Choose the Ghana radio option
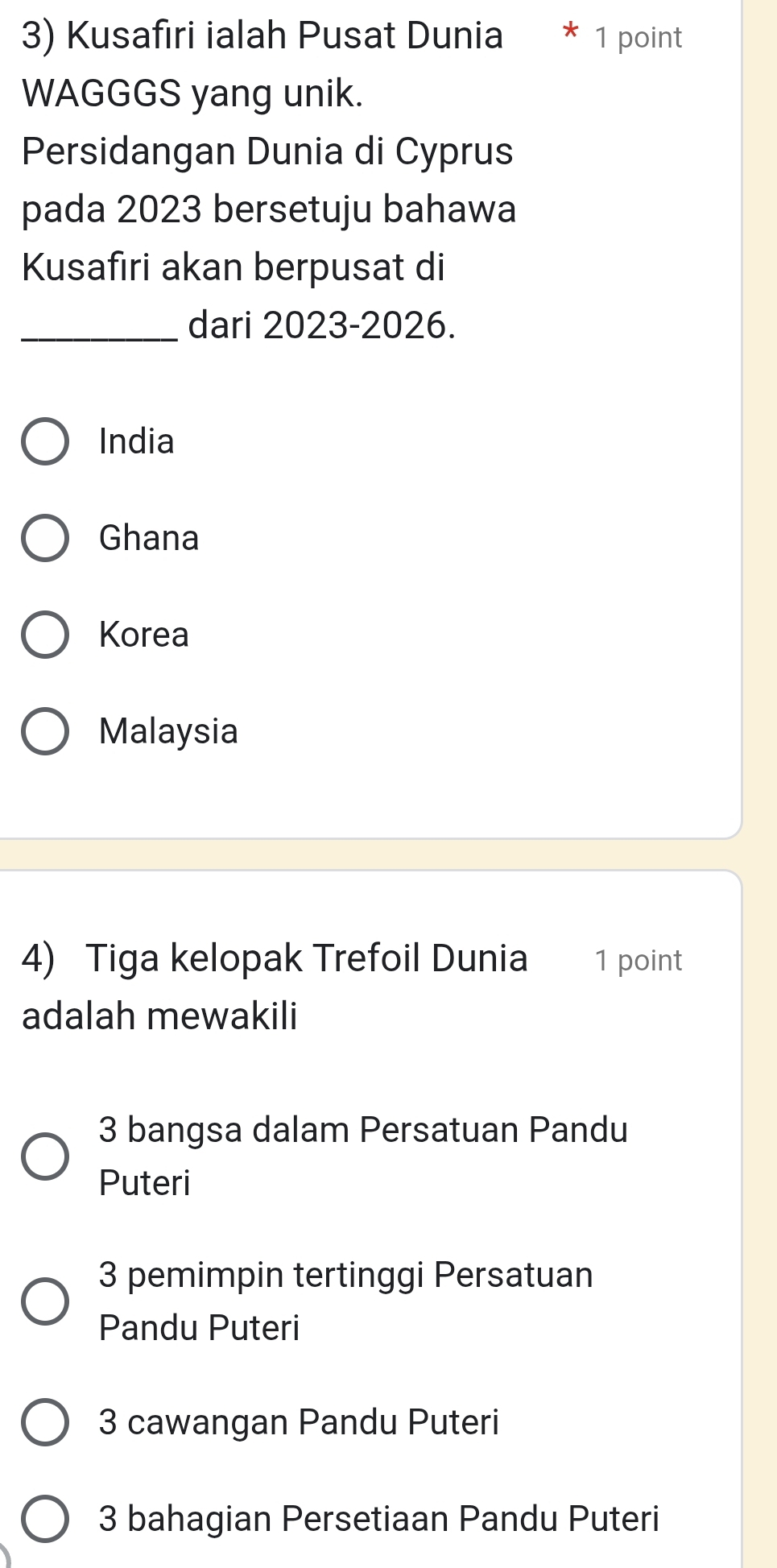The image size is (777, 1568). click(x=44, y=538)
